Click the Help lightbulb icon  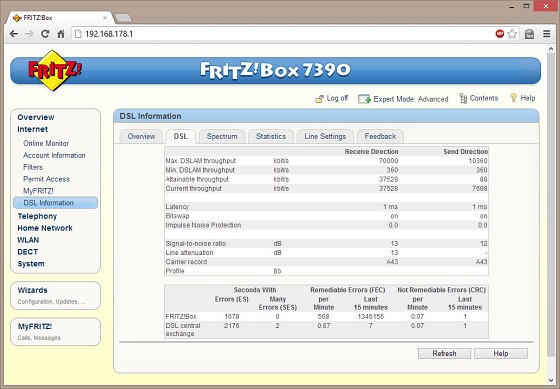(x=514, y=98)
